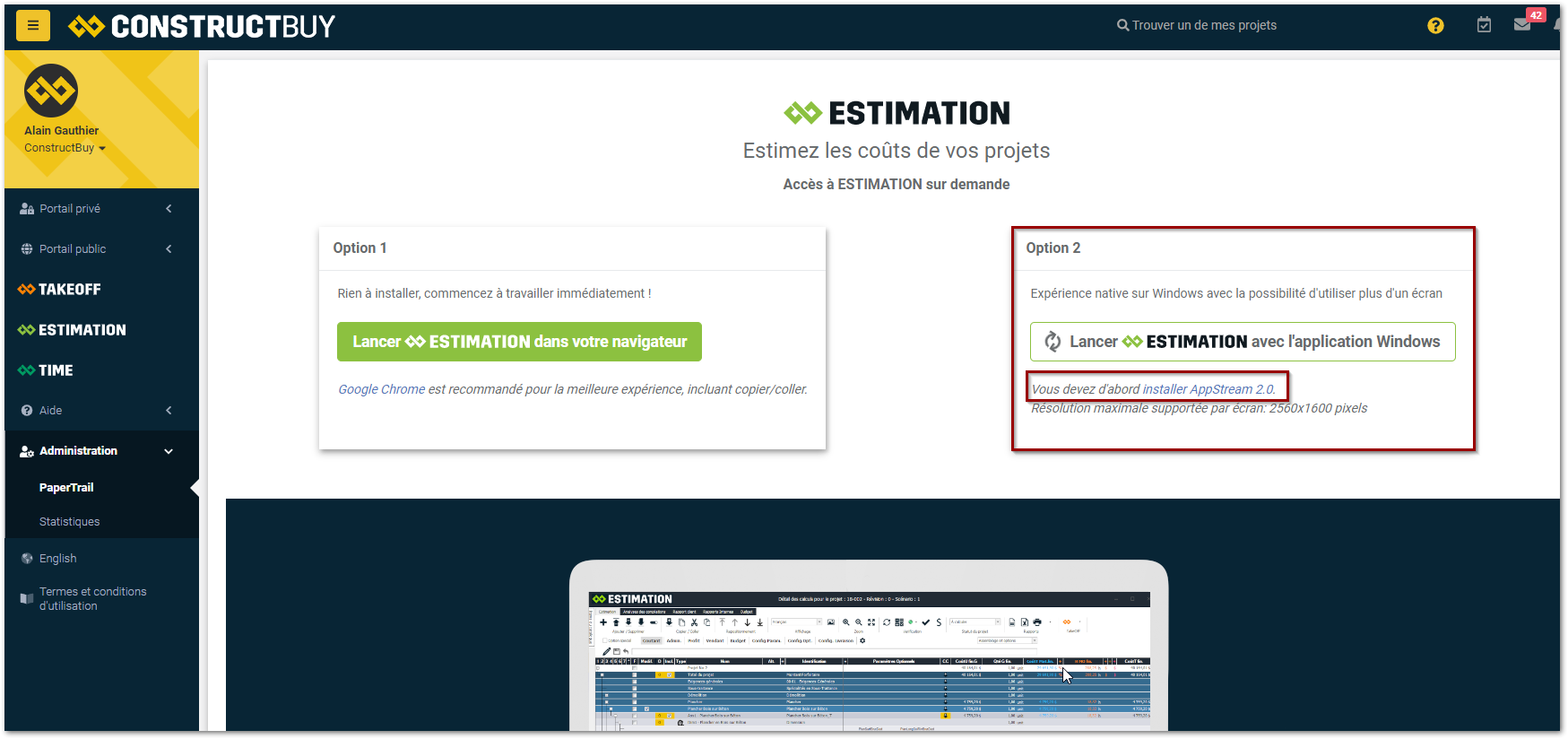Launch ESTIMATION with the Windows application

(x=1242, y=342)
